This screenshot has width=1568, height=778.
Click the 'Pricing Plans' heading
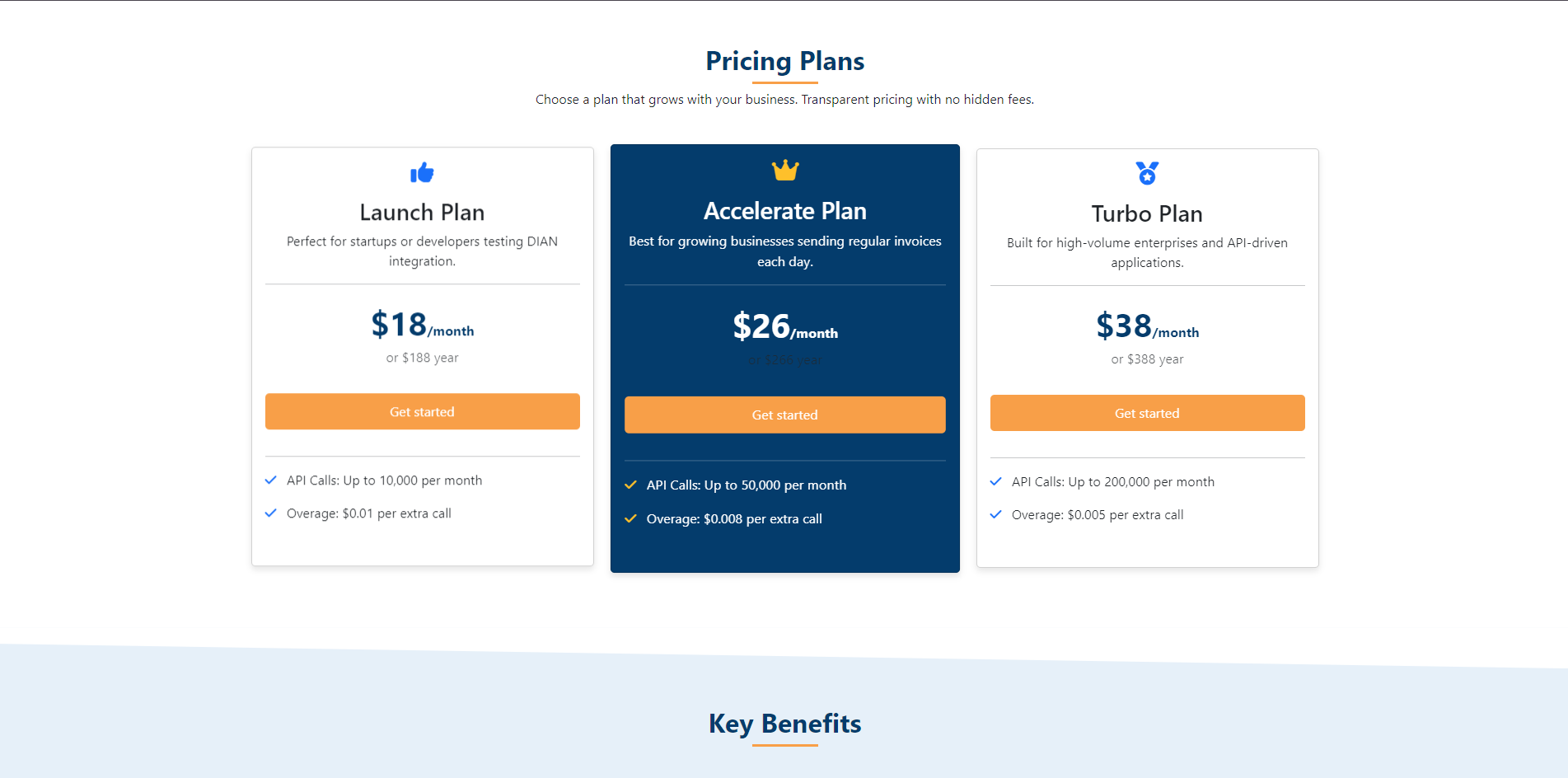click(784, 61)
